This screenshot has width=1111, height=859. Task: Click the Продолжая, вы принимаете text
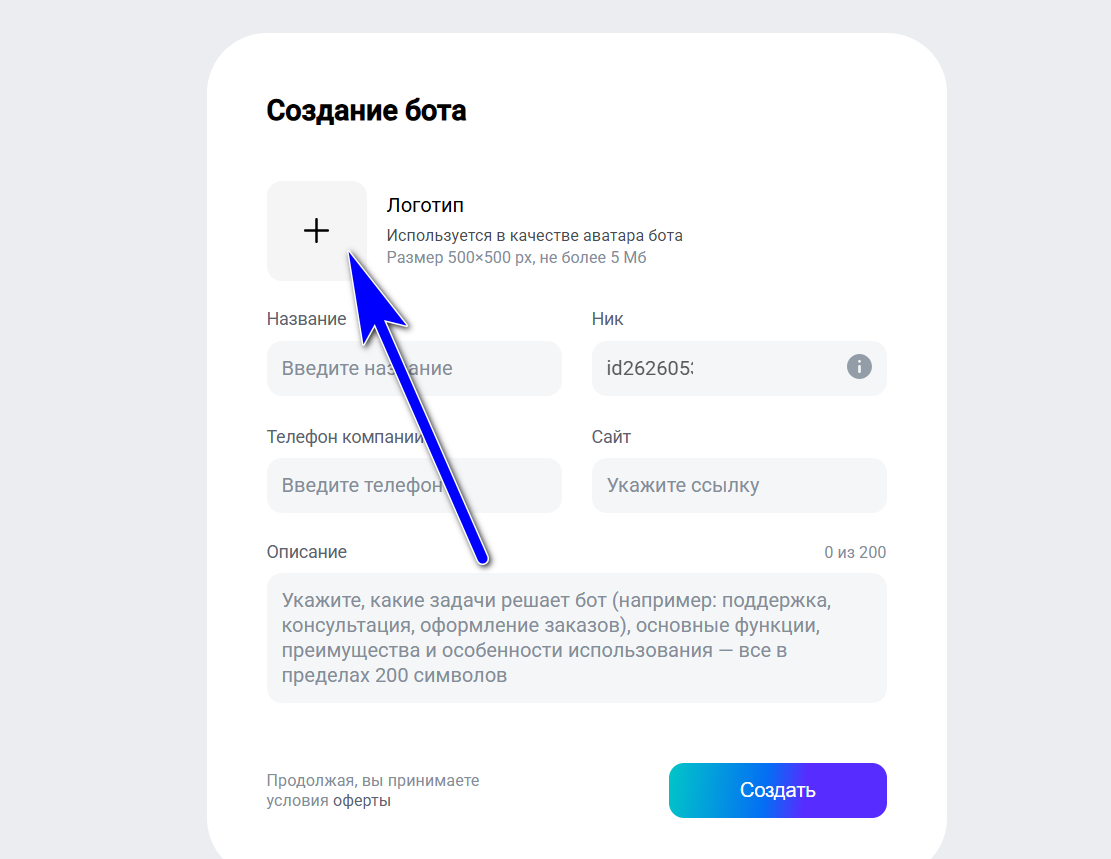(x=373, y=781)
